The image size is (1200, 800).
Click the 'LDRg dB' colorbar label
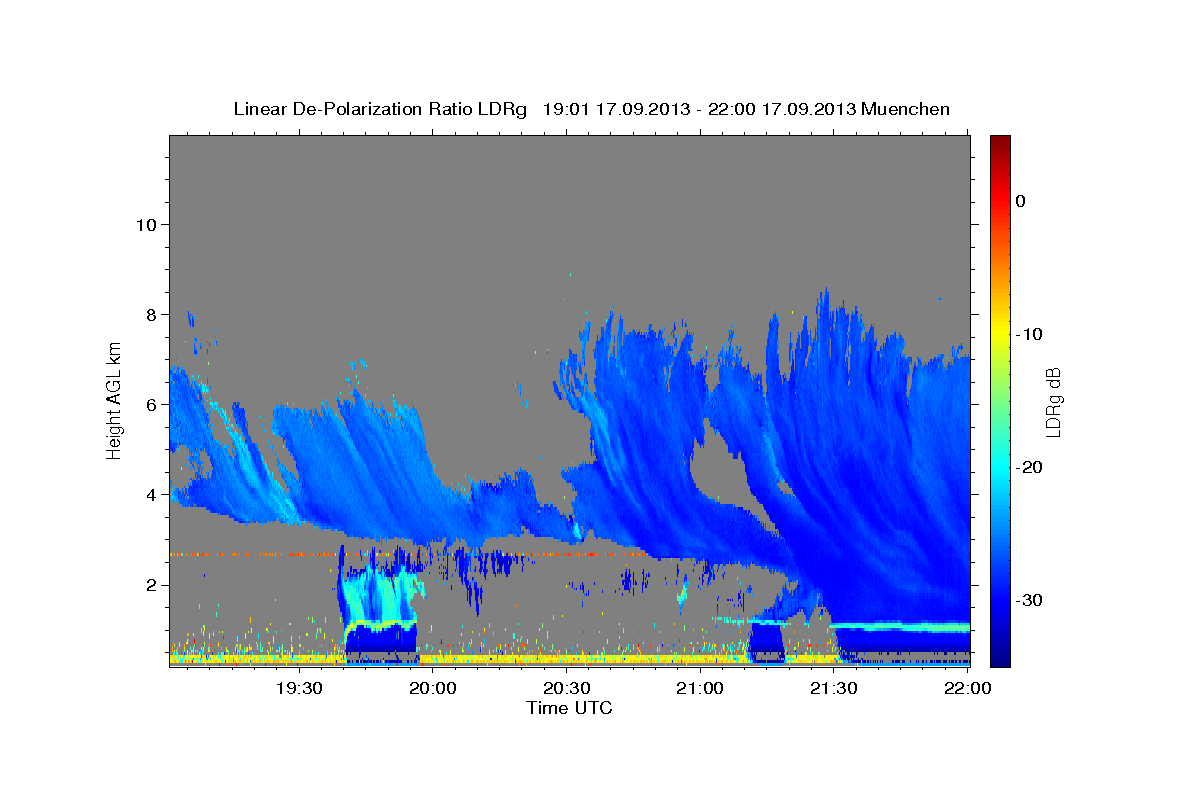point(1053,402)
